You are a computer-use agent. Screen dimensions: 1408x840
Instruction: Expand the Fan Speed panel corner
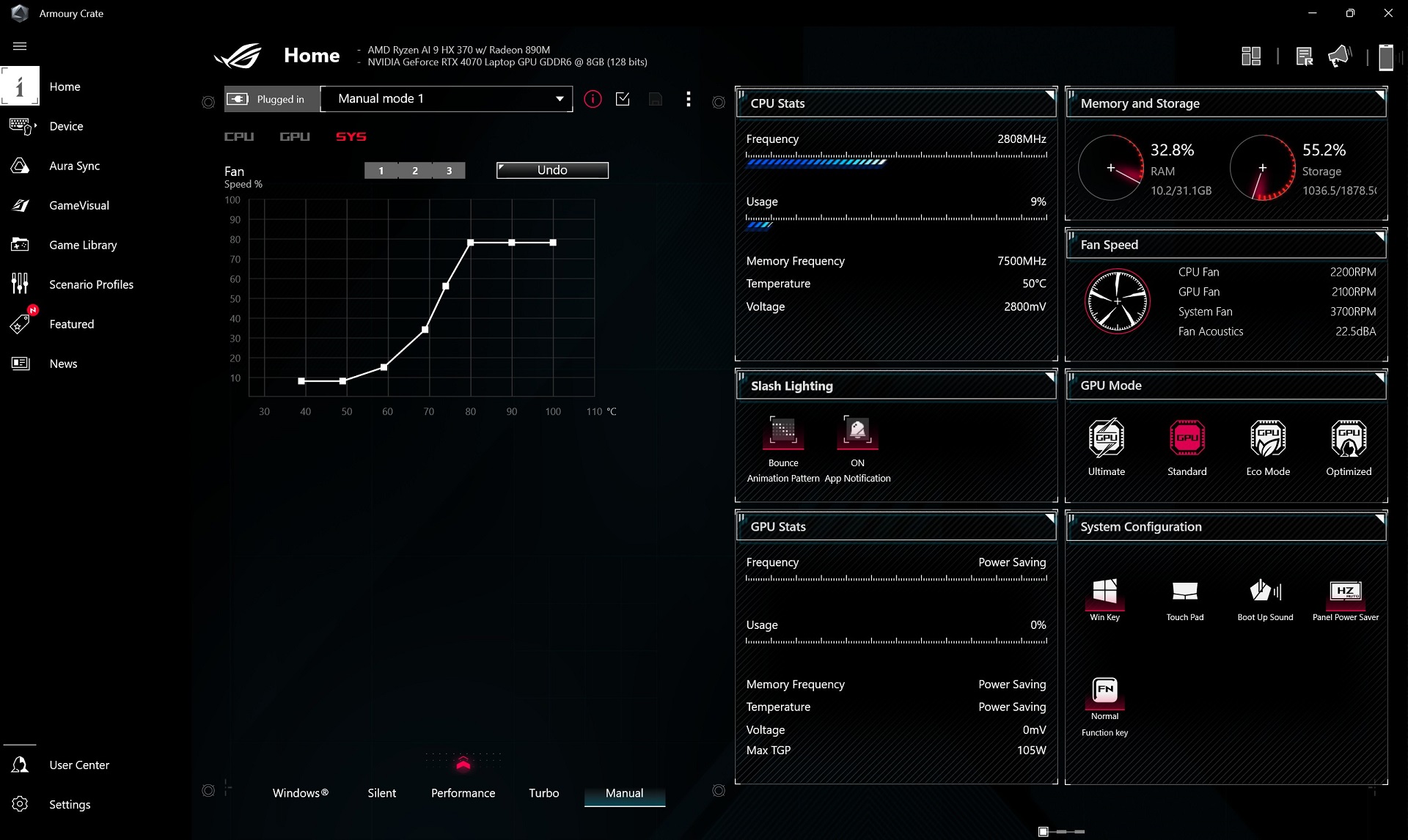(x=1379, y=237)
